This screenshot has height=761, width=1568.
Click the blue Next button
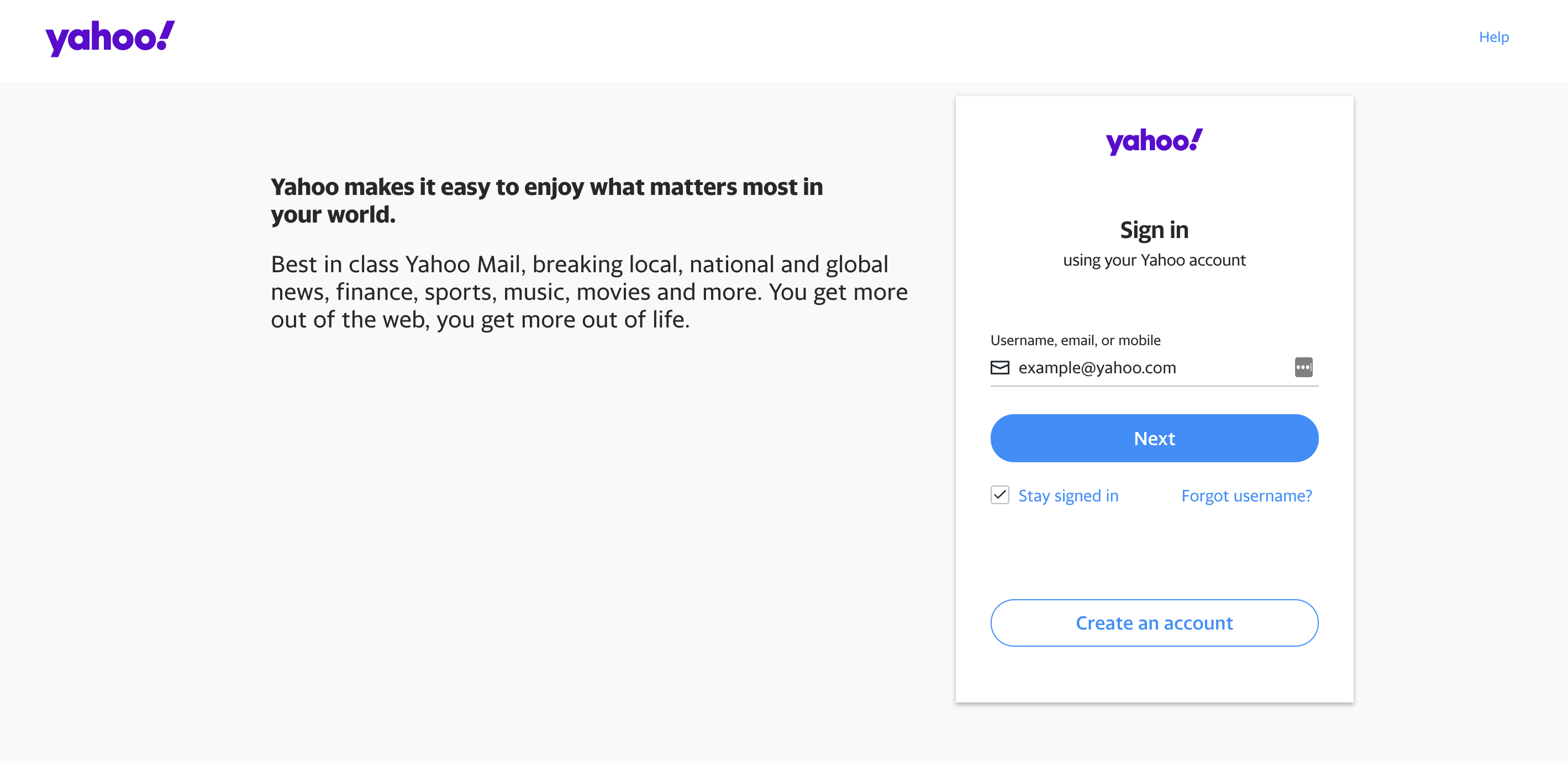1154,438
